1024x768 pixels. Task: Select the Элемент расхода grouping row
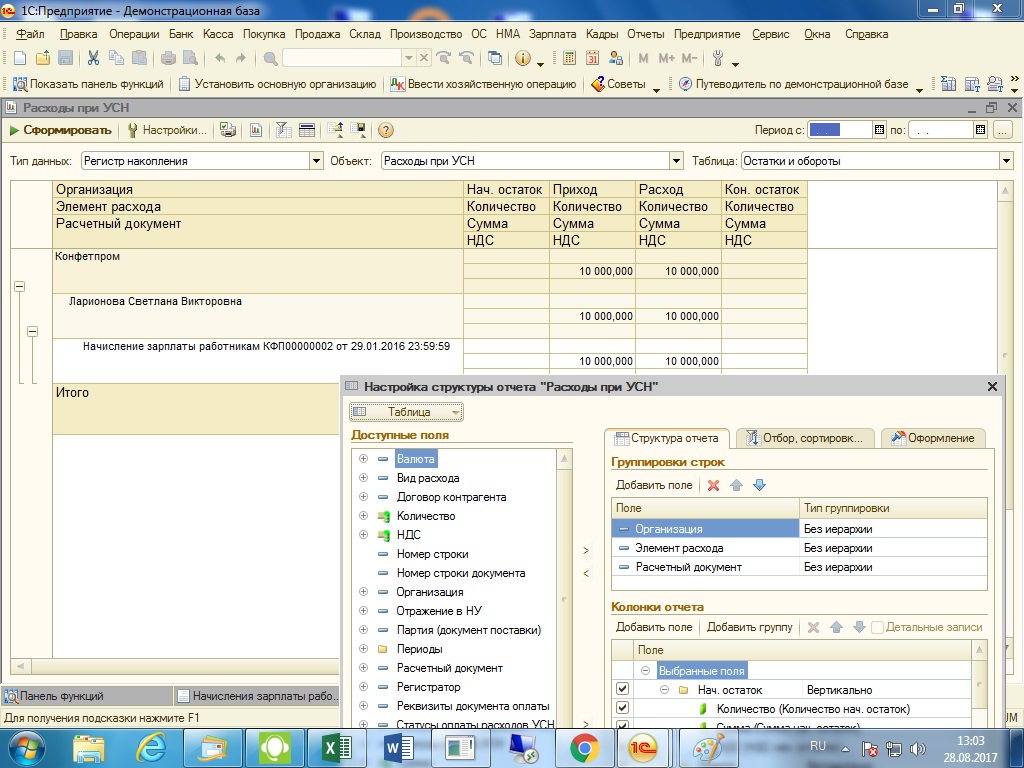coord(680,548)
